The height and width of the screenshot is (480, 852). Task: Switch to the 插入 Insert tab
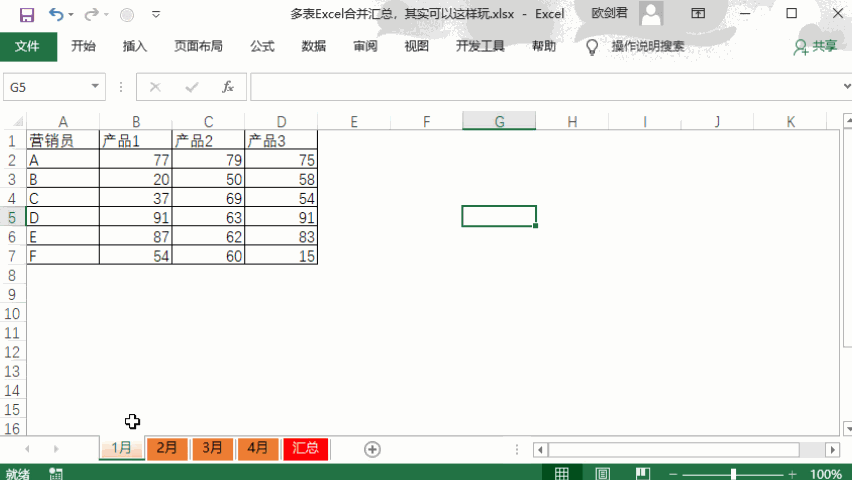[135, 46]
